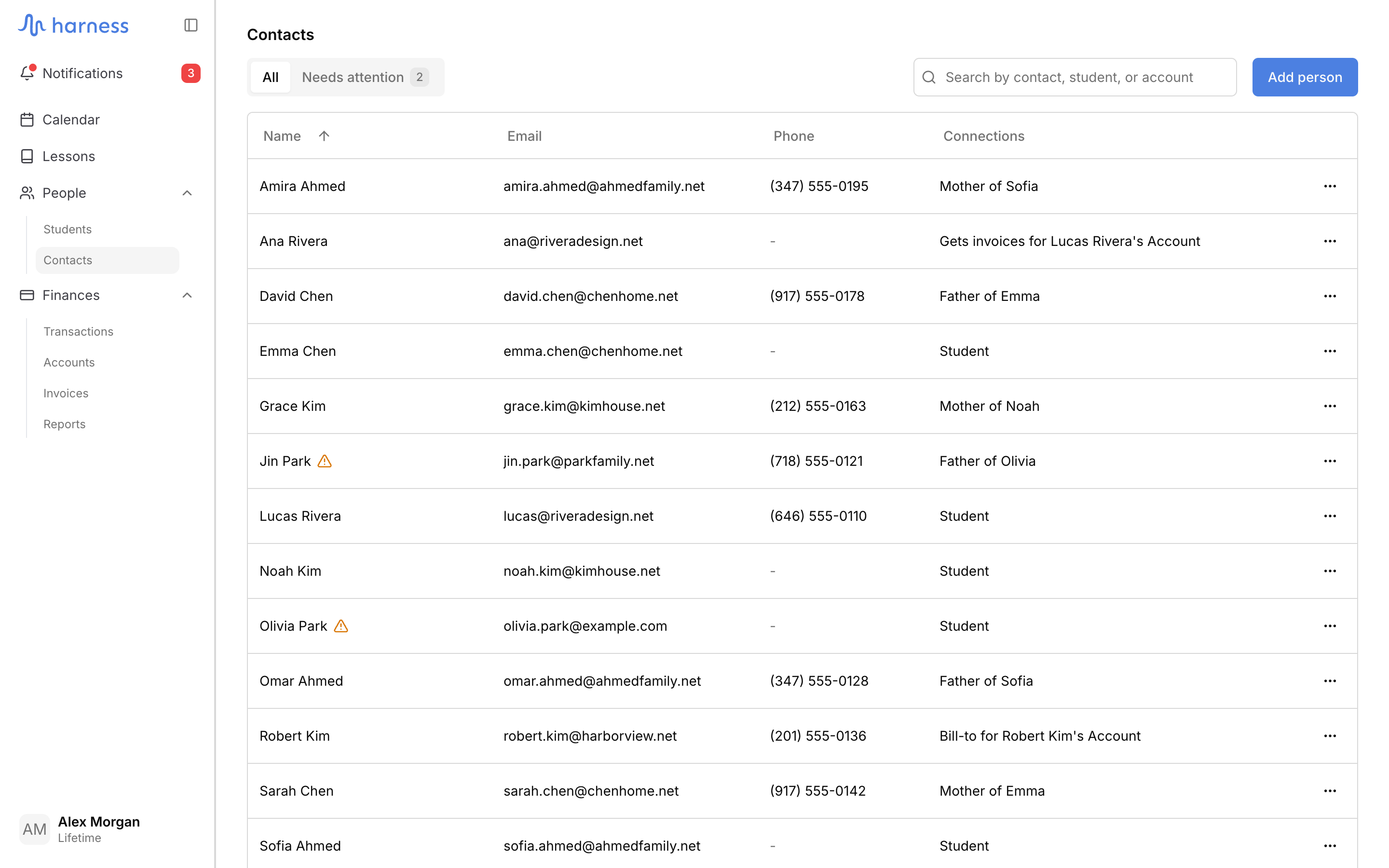Click phone number (917) 555-0178
The width and height of the screenshot is (1389, 868).
click(x=817, y=296)
